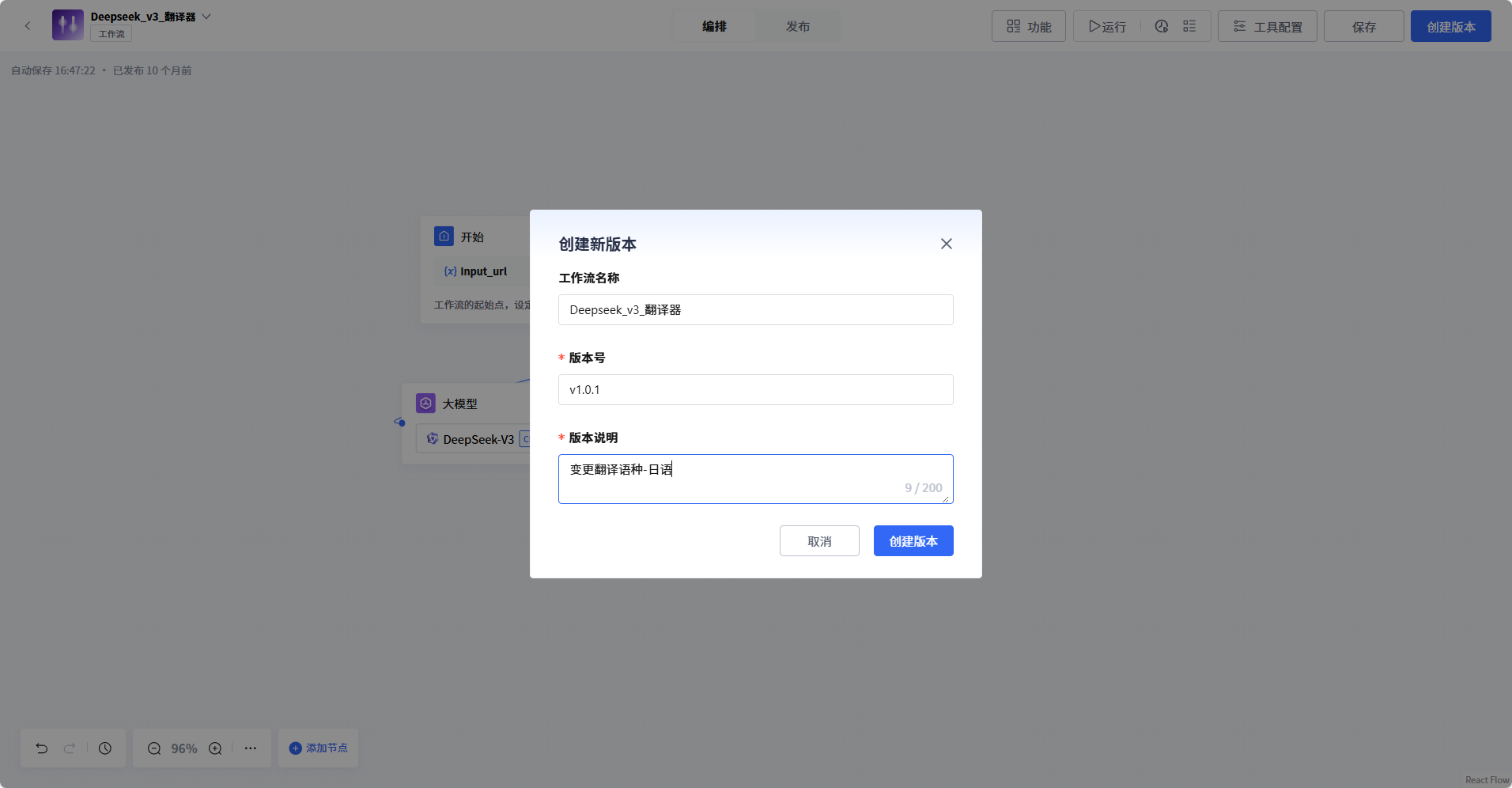Switch to the 发布 tab
This screenshot has height=788, width=1512.
point(797,26)
